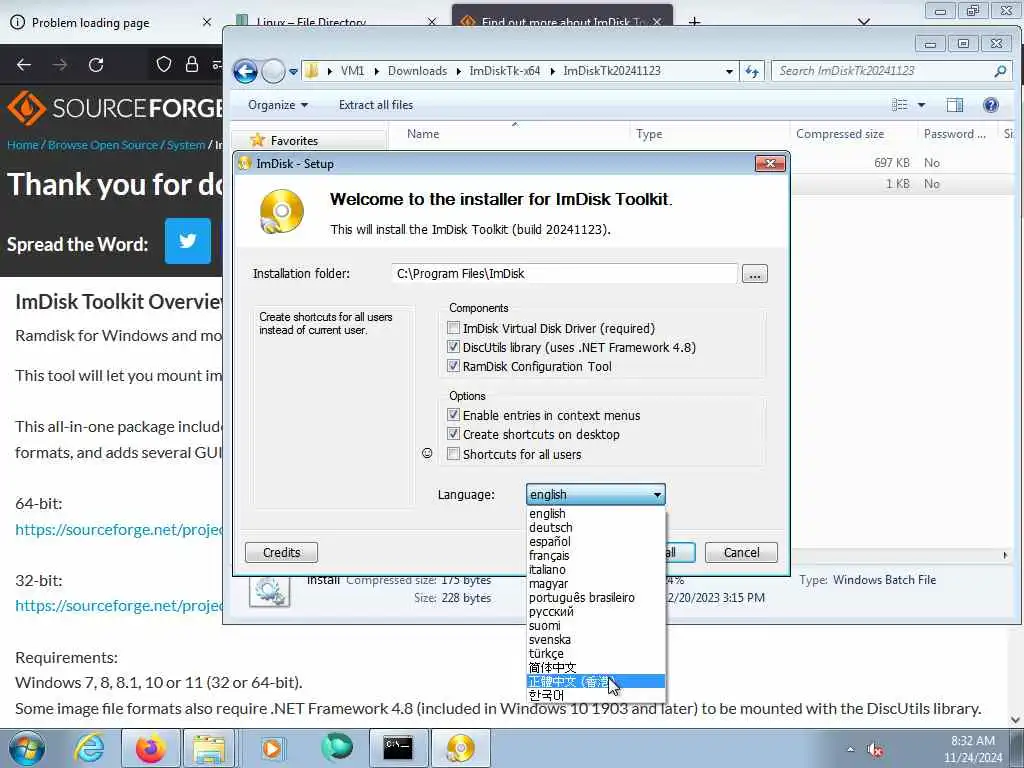Cancel the ImDisk setup
Viewport: 1024px width, 768px height.
pyautogui.click(x=741, y=552)
